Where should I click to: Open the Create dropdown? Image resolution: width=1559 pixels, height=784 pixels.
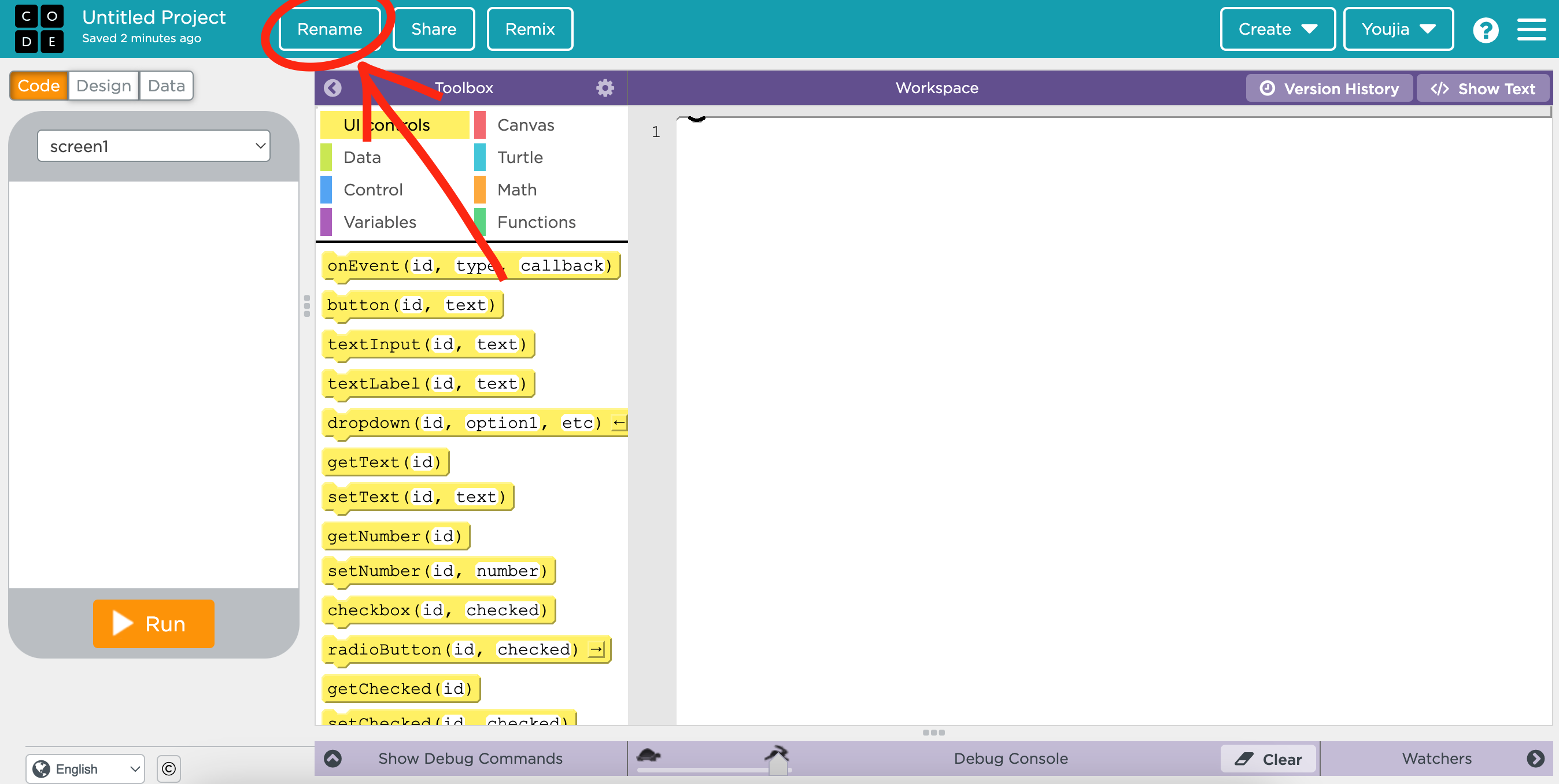coord(1277,28)
